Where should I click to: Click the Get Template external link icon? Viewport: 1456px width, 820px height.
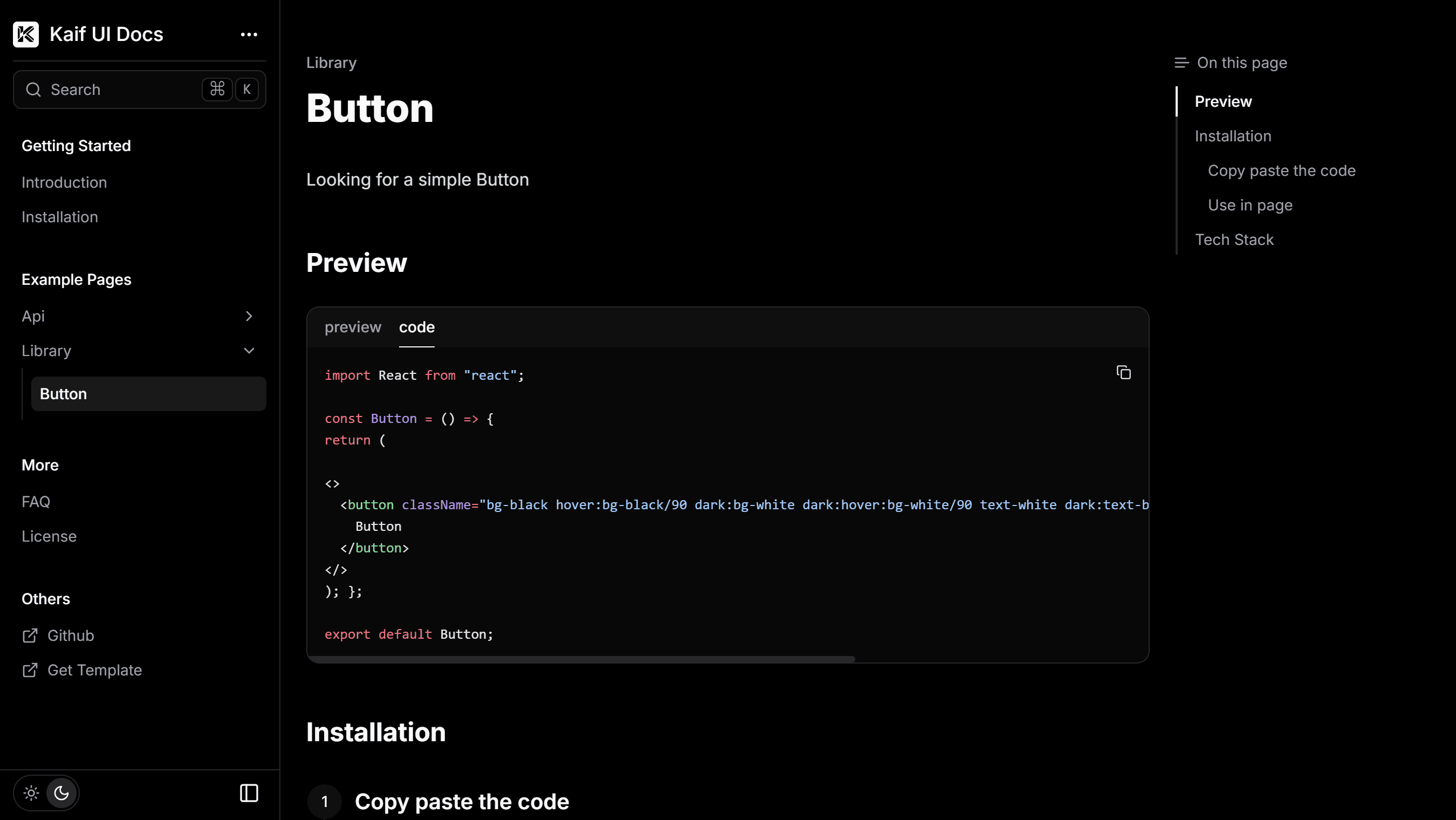click(x=30, y=670)
